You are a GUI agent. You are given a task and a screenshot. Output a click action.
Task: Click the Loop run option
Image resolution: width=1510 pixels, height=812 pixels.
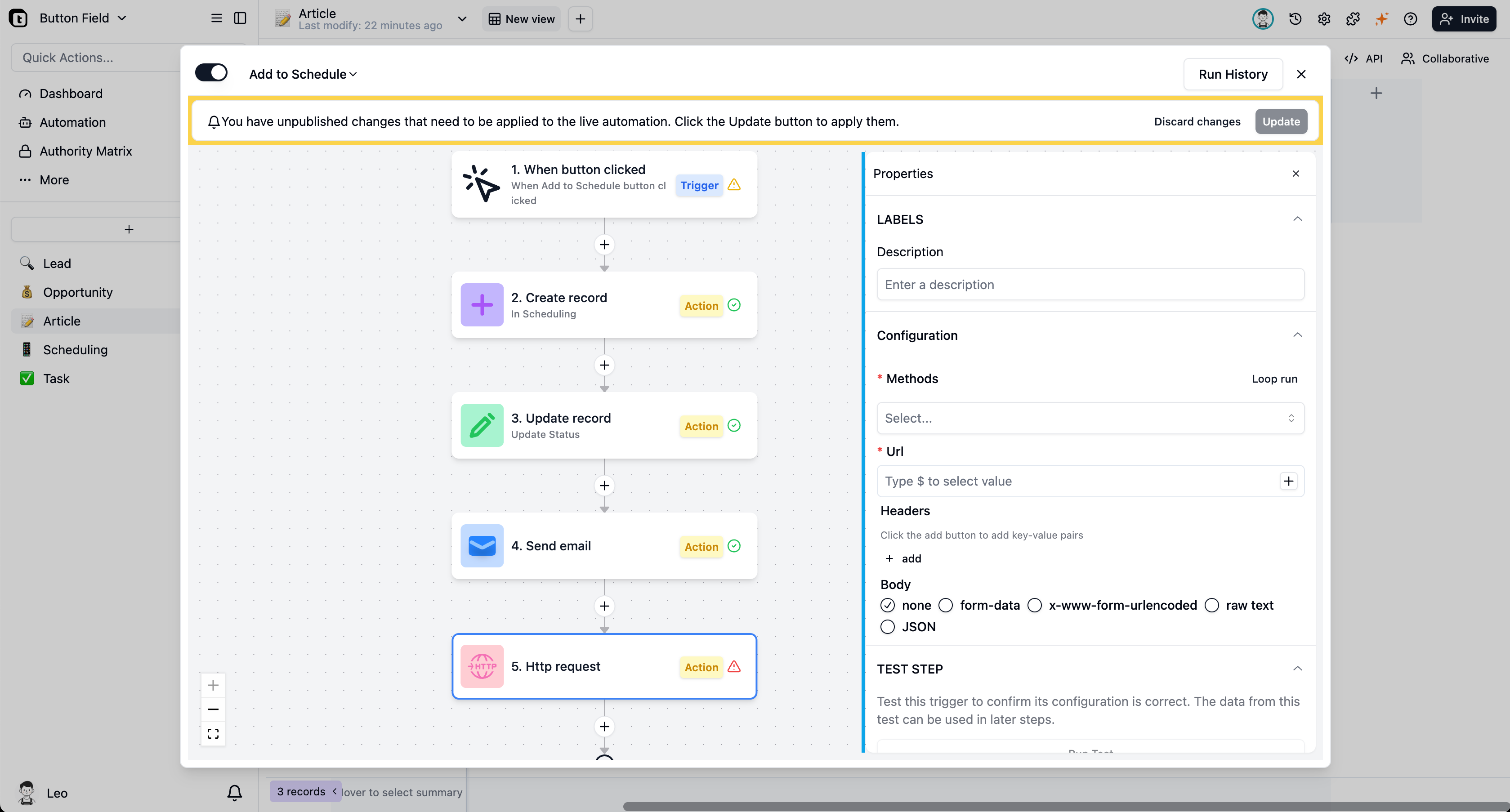pyautogui.click(x=1274, y=379)
